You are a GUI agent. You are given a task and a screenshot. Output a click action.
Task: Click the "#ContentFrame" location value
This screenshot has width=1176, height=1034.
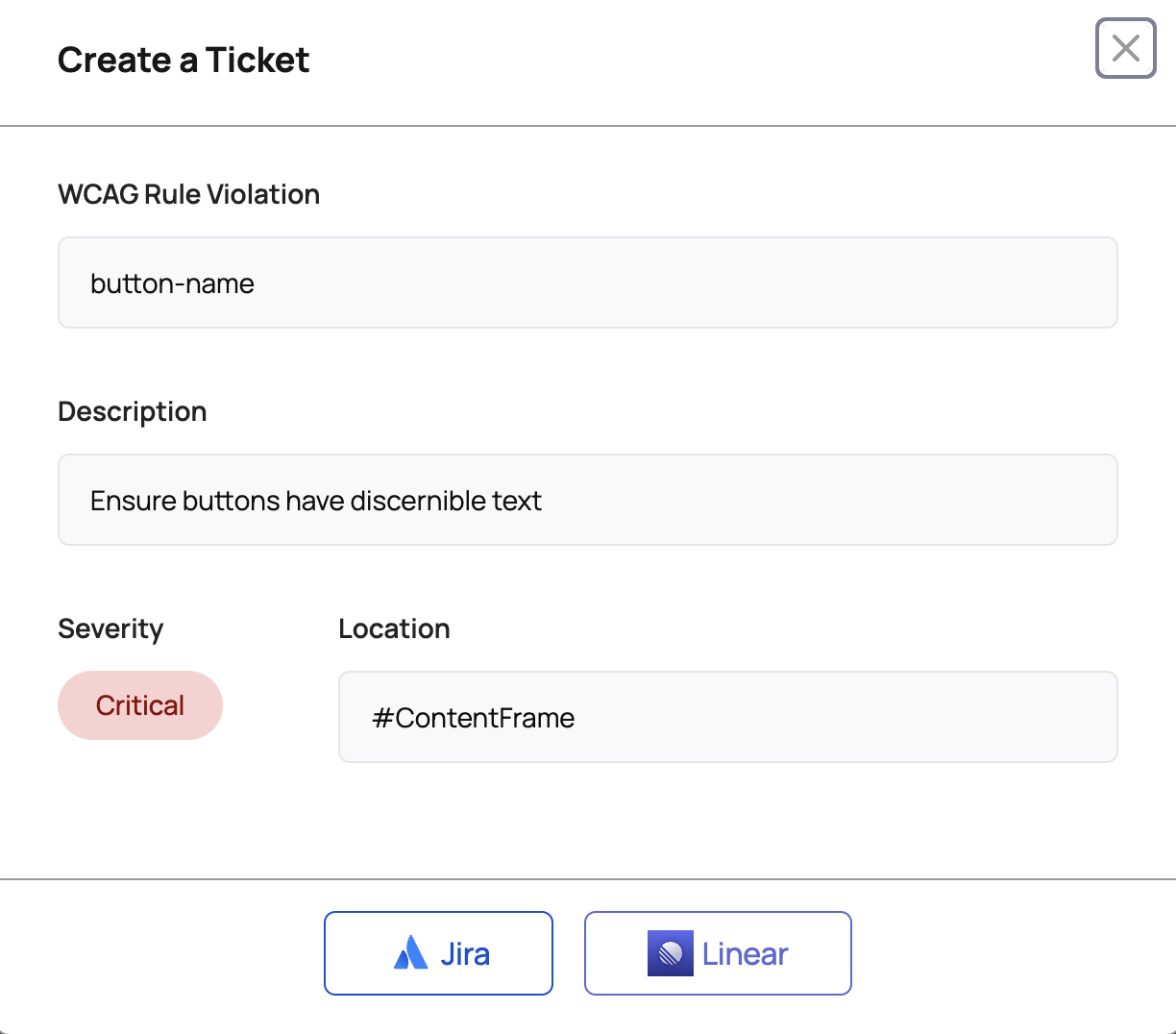[x=474, y=718]
